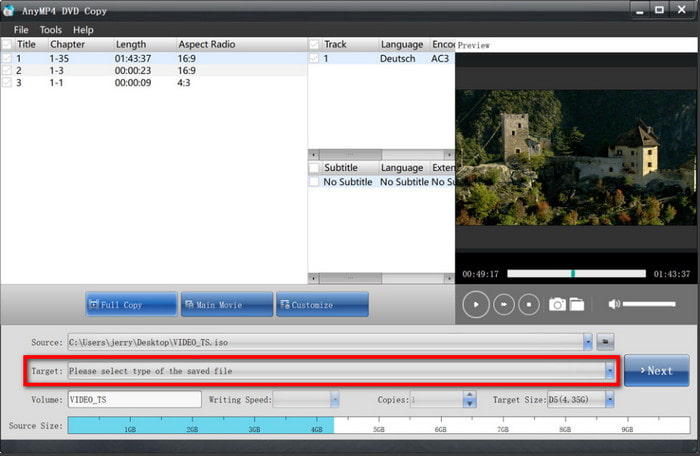The image size is (700, 456).
Task: Toggle checkbox for title 3
Action: click(x=7, y=83)
